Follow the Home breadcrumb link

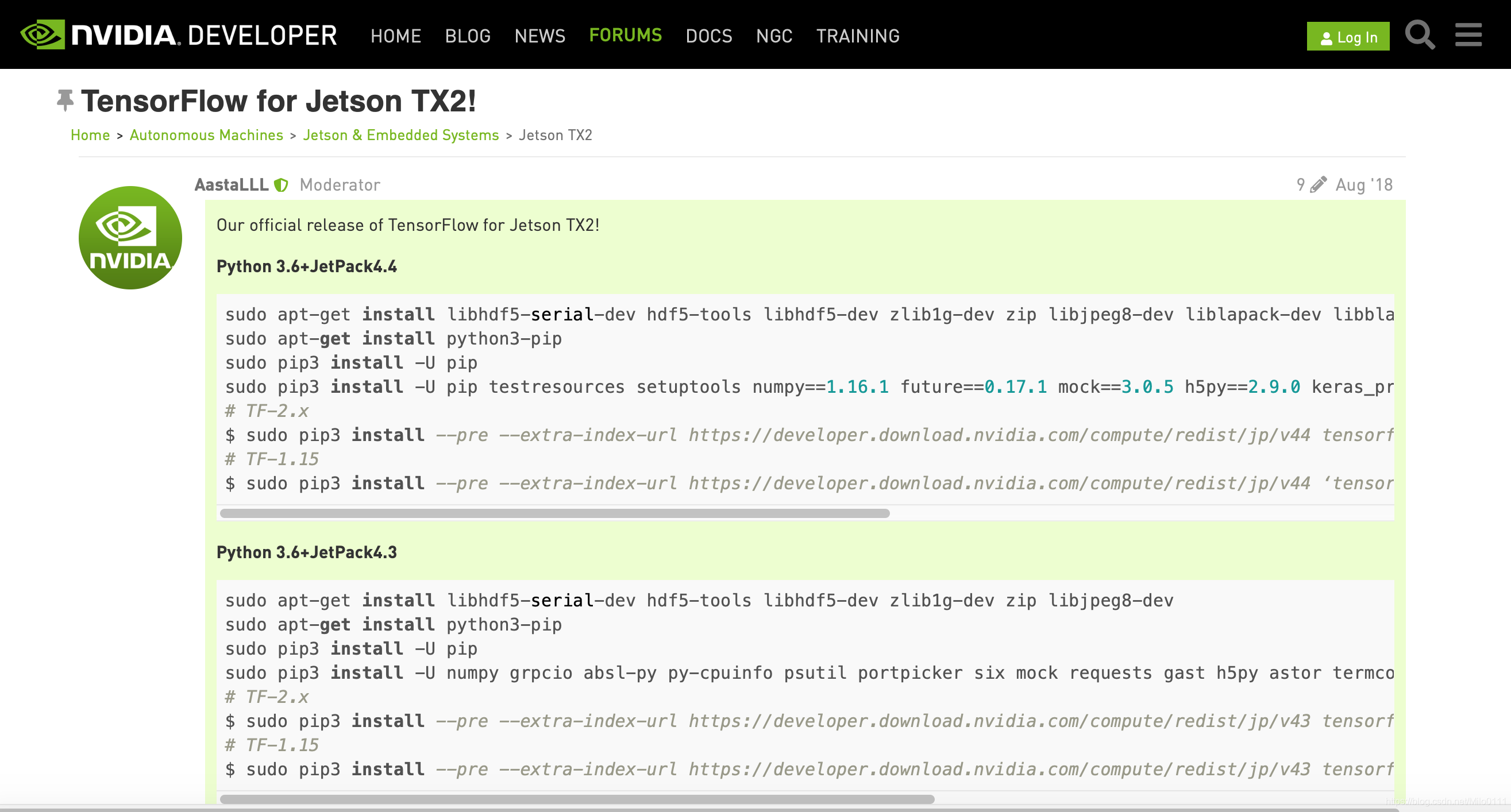click(x=90, y=136)
